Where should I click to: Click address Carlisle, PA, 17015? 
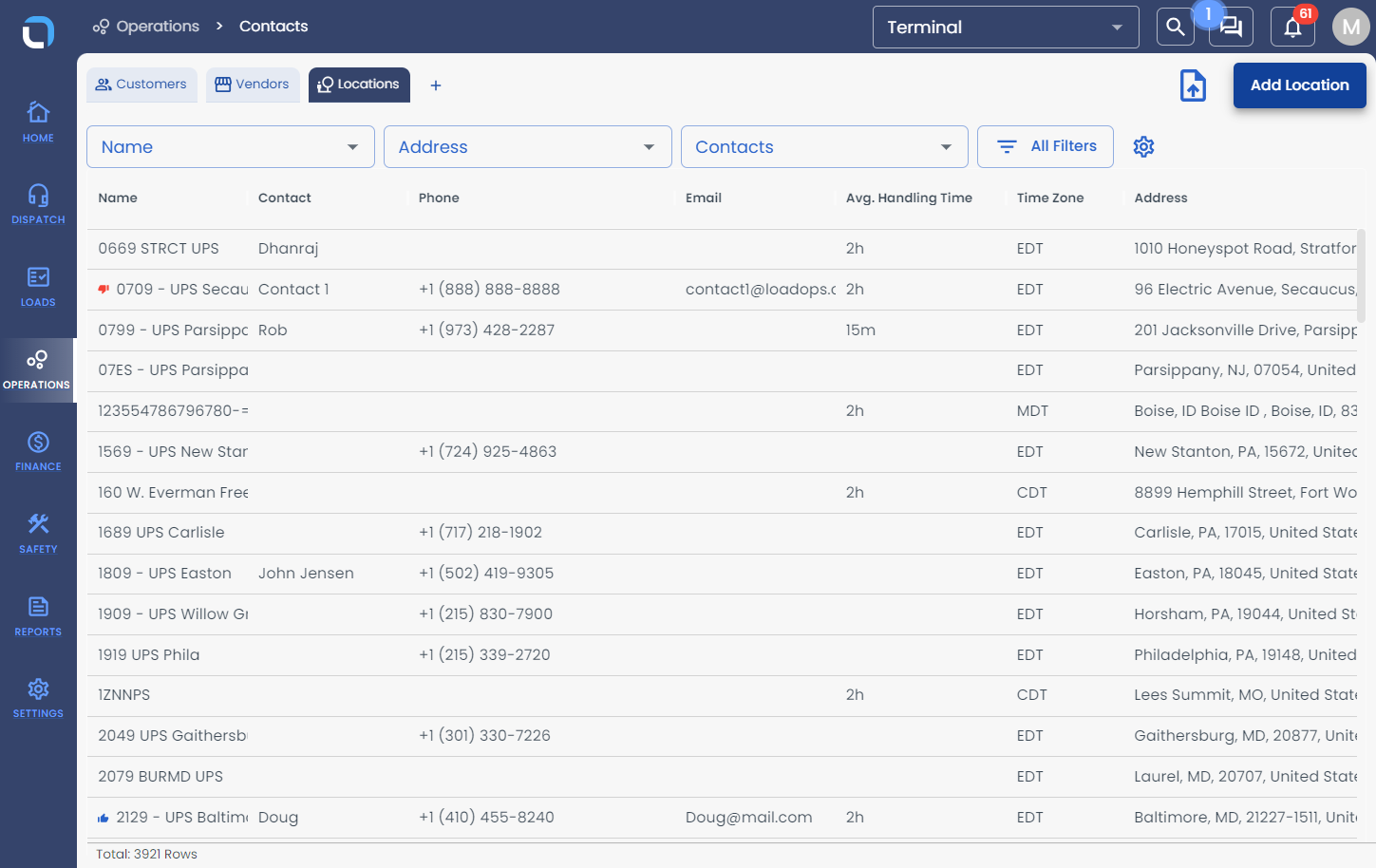(1245, 533)
